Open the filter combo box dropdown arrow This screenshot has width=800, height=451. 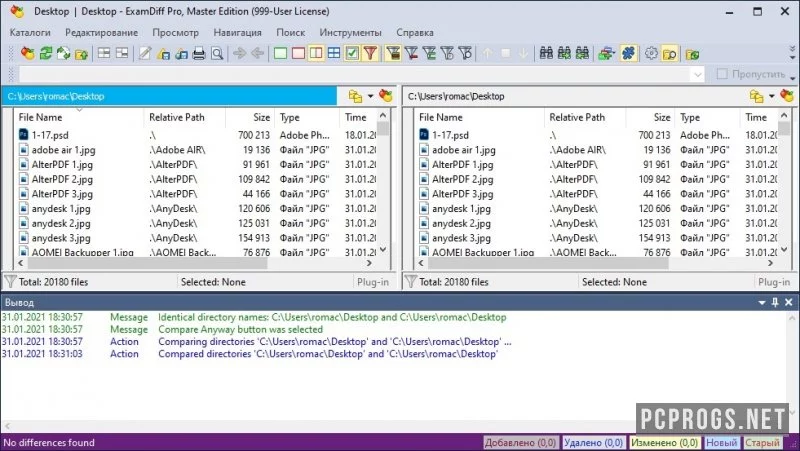[697, 74]
